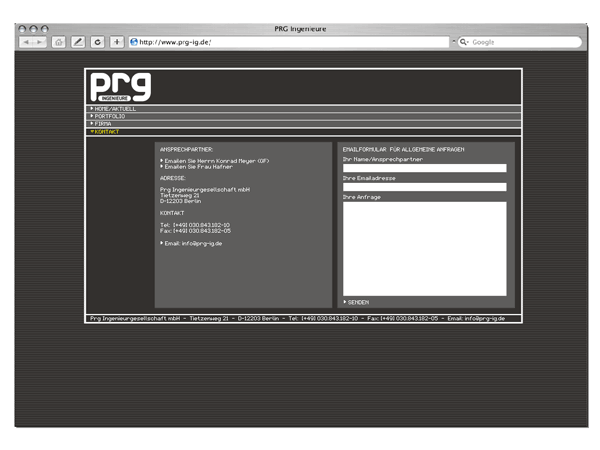This screenshot has height=450, width=600.
Task: Click the Fax: (+49) 030.843.182-05 text
Action: tap(196, 231)
